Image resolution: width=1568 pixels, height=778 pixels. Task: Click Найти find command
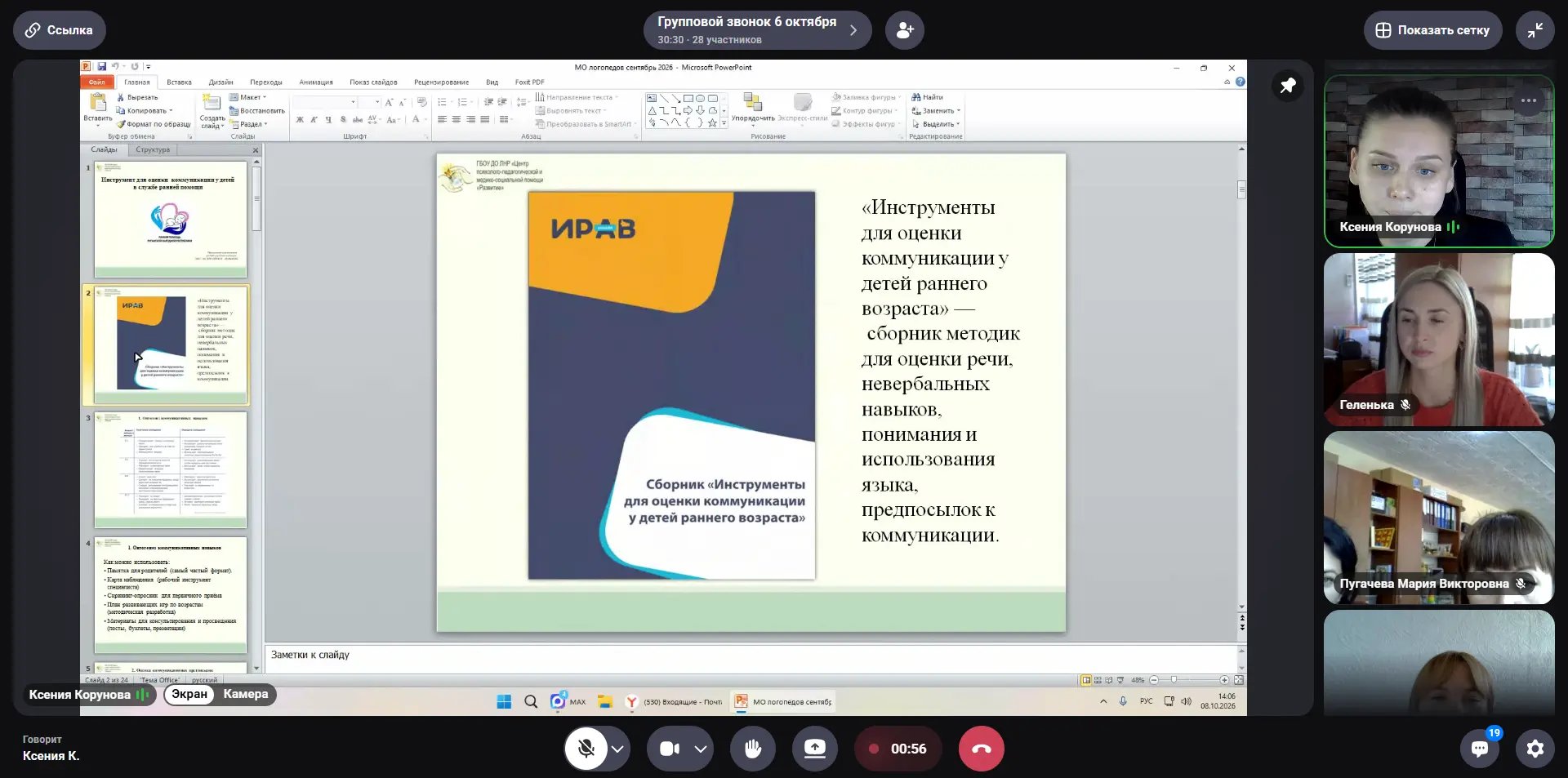[927, 97]
